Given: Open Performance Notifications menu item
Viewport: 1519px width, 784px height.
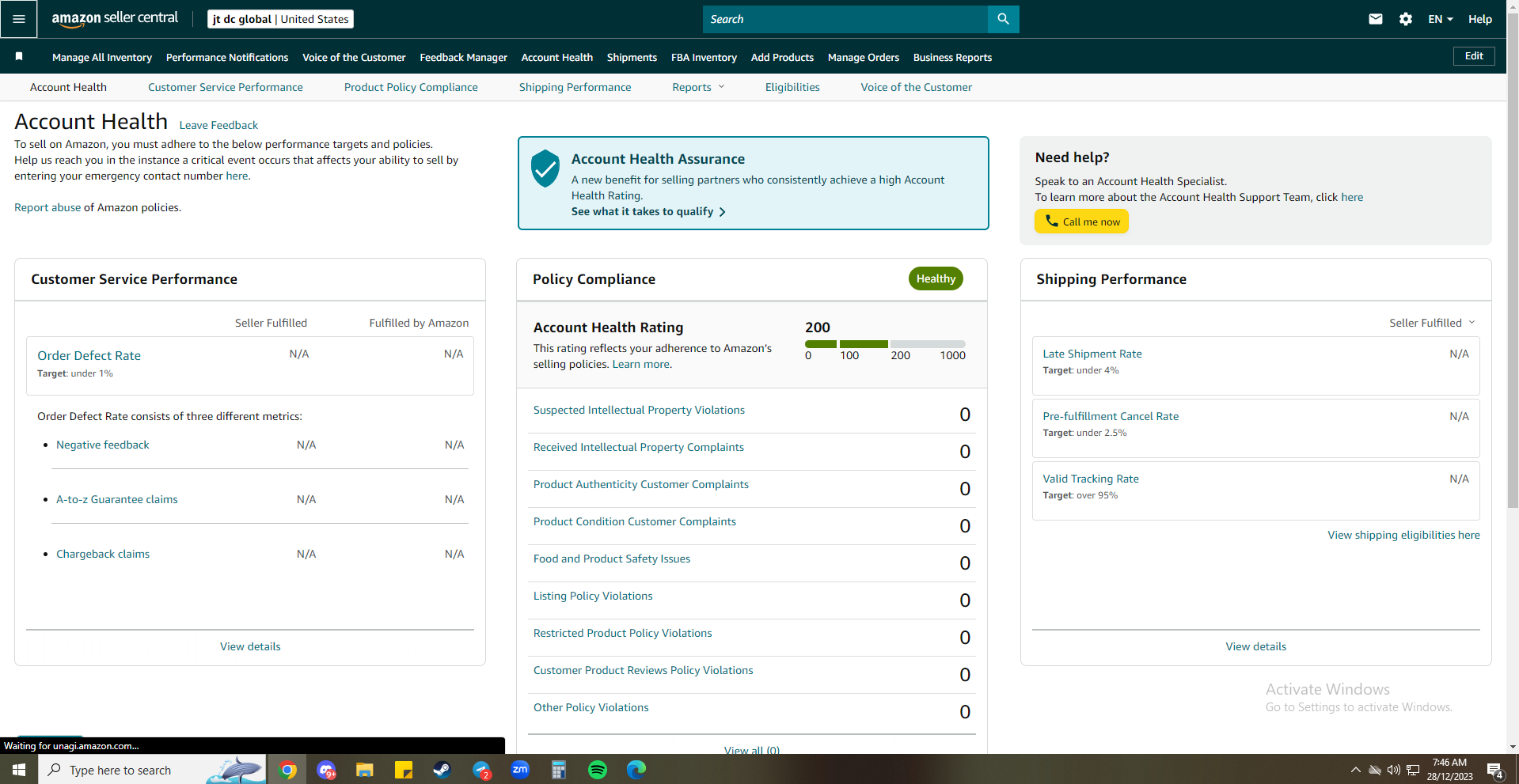Looking at the screenshot, I should point(227,57).
